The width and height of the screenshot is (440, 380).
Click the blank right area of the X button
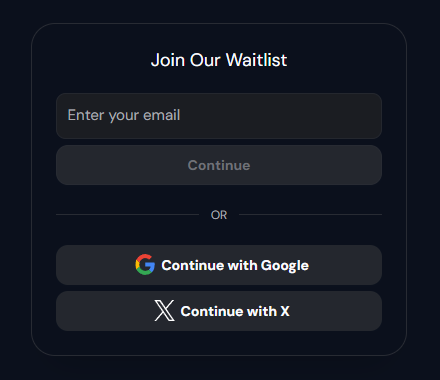[x=335, y=311]
